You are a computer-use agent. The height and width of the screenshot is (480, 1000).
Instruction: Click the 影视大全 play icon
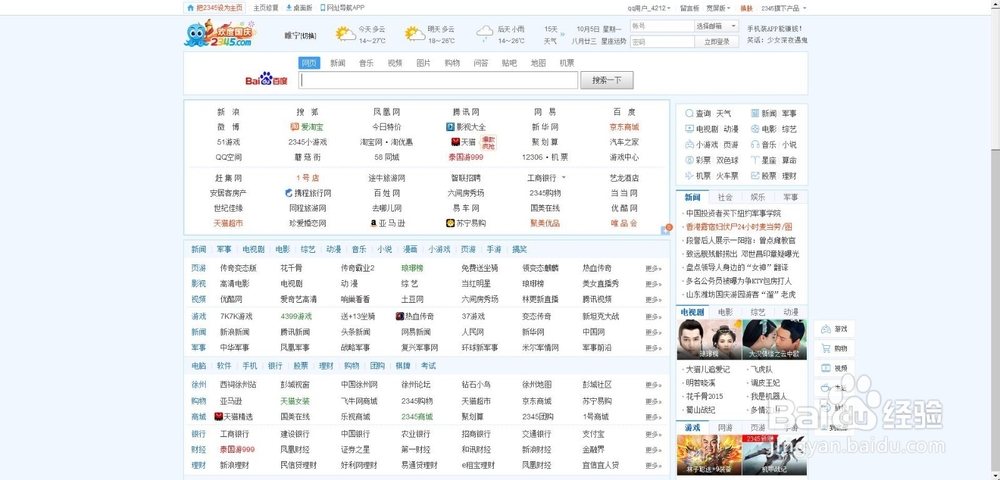coord(450,127)
